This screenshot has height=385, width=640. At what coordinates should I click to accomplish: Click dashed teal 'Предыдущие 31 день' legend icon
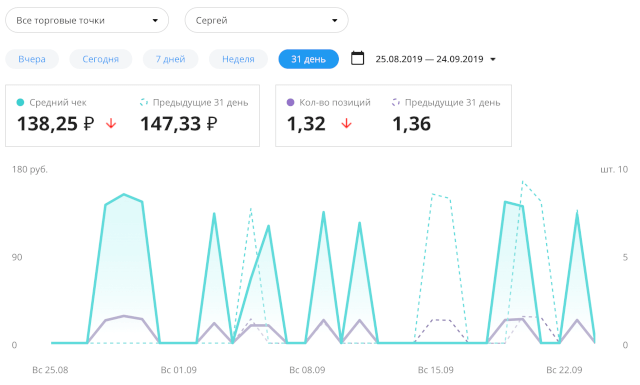[144, 102]
